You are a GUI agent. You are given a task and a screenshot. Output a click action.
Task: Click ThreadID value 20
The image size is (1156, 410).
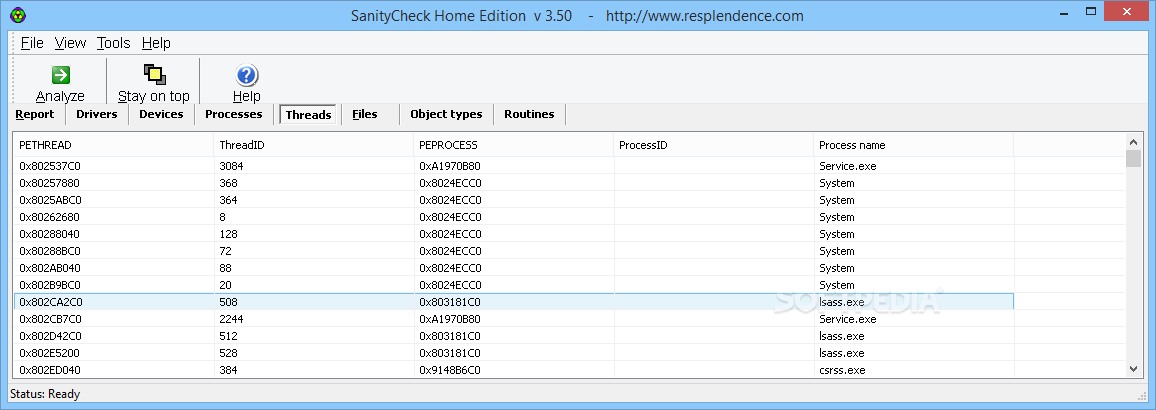(225, 285)
